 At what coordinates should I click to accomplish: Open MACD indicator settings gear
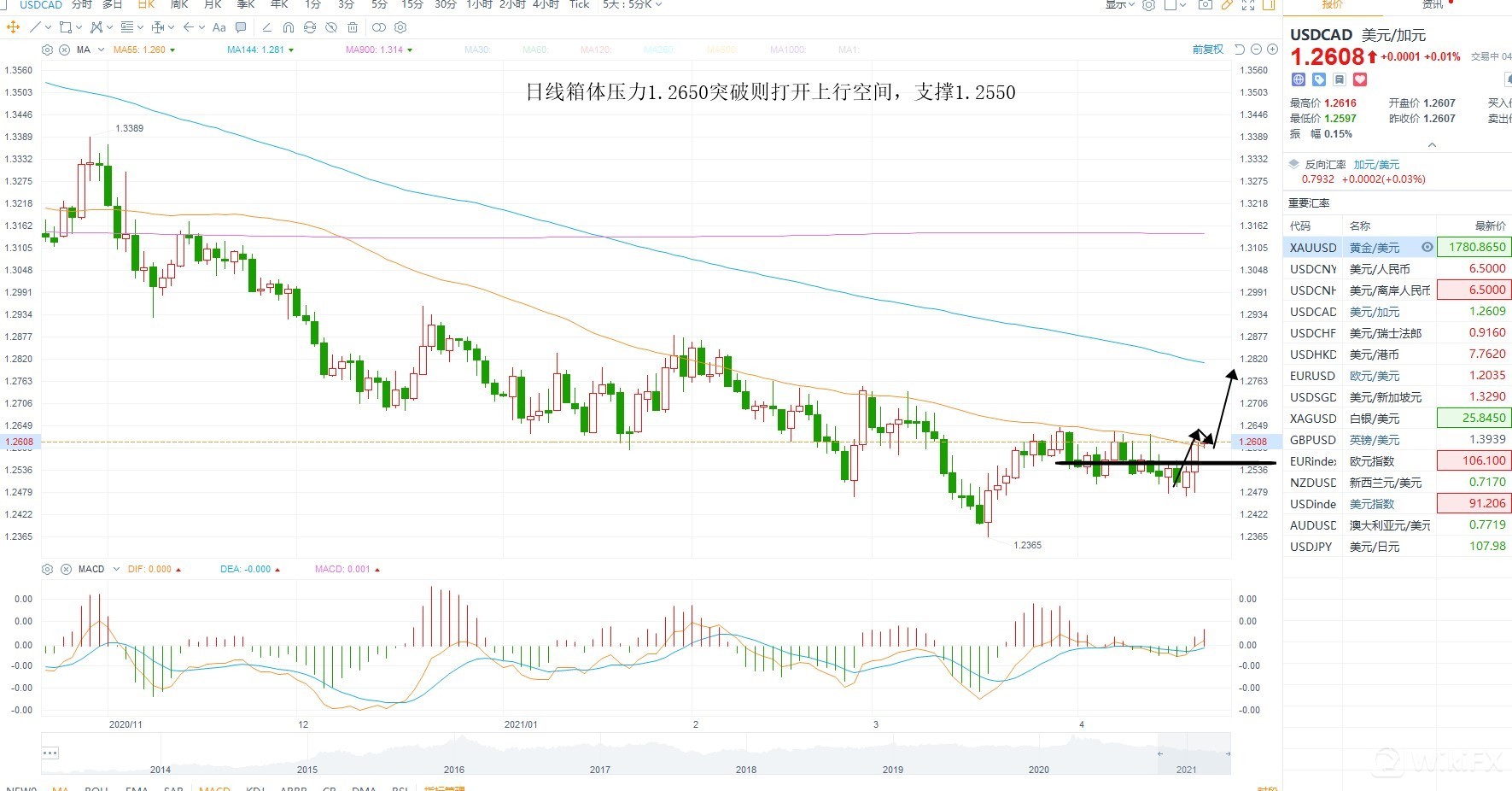point(48,569)
